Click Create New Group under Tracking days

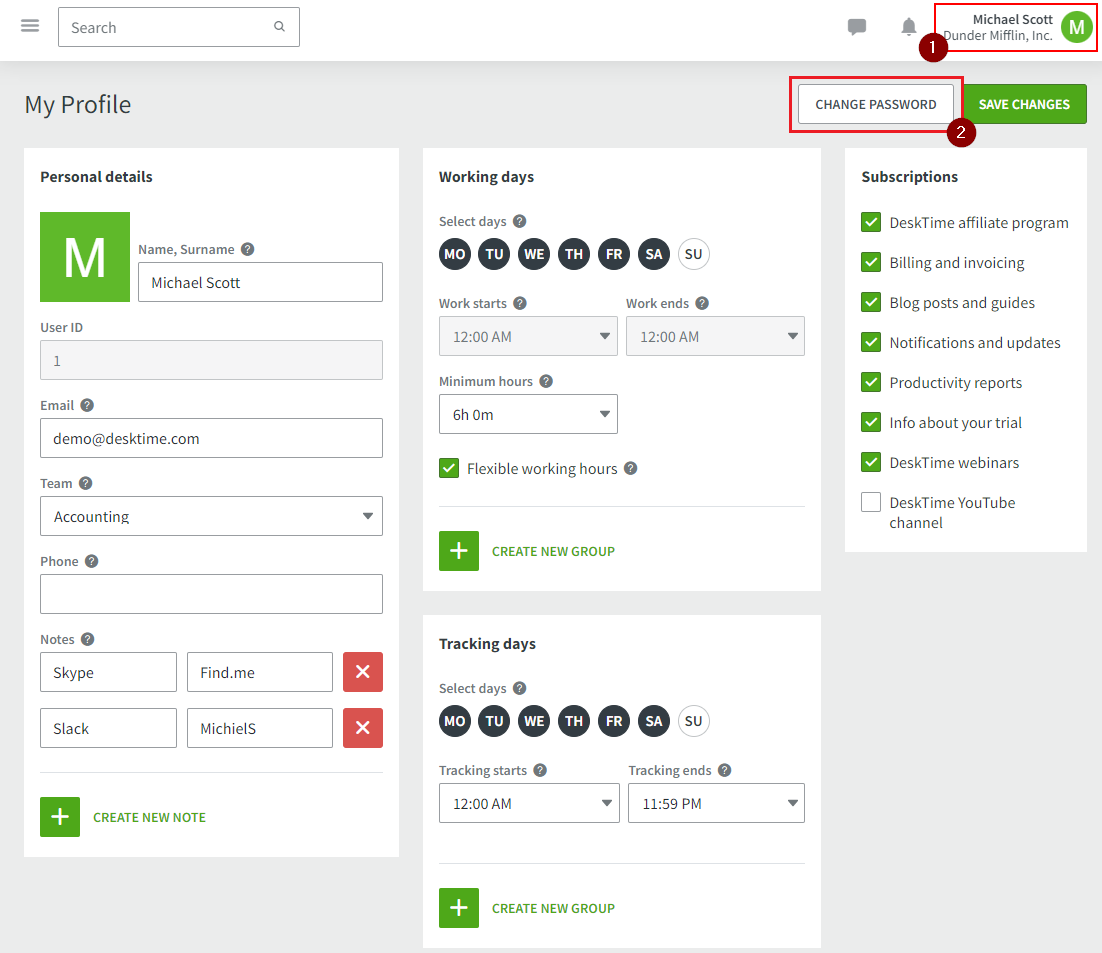point(553,909)
